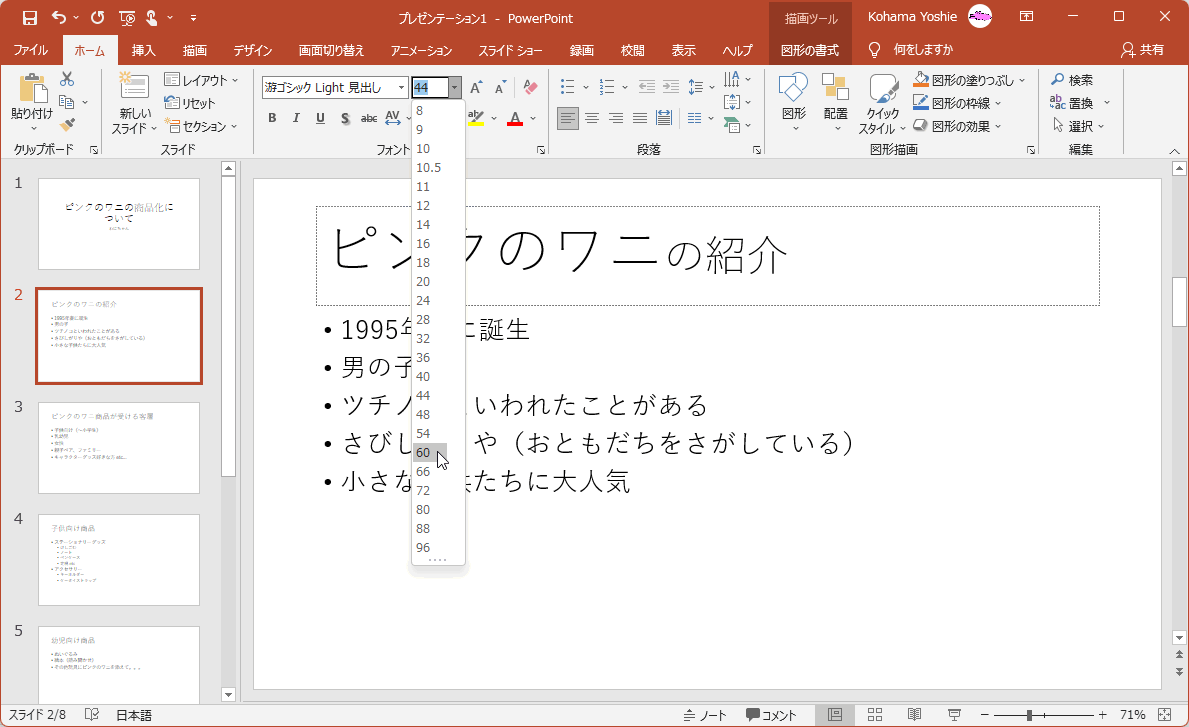Image resolution: width=1189 pixels, height=727 pixels.
Task: Clear all formatting with the eraser icon
Action: tap(530, 88)
